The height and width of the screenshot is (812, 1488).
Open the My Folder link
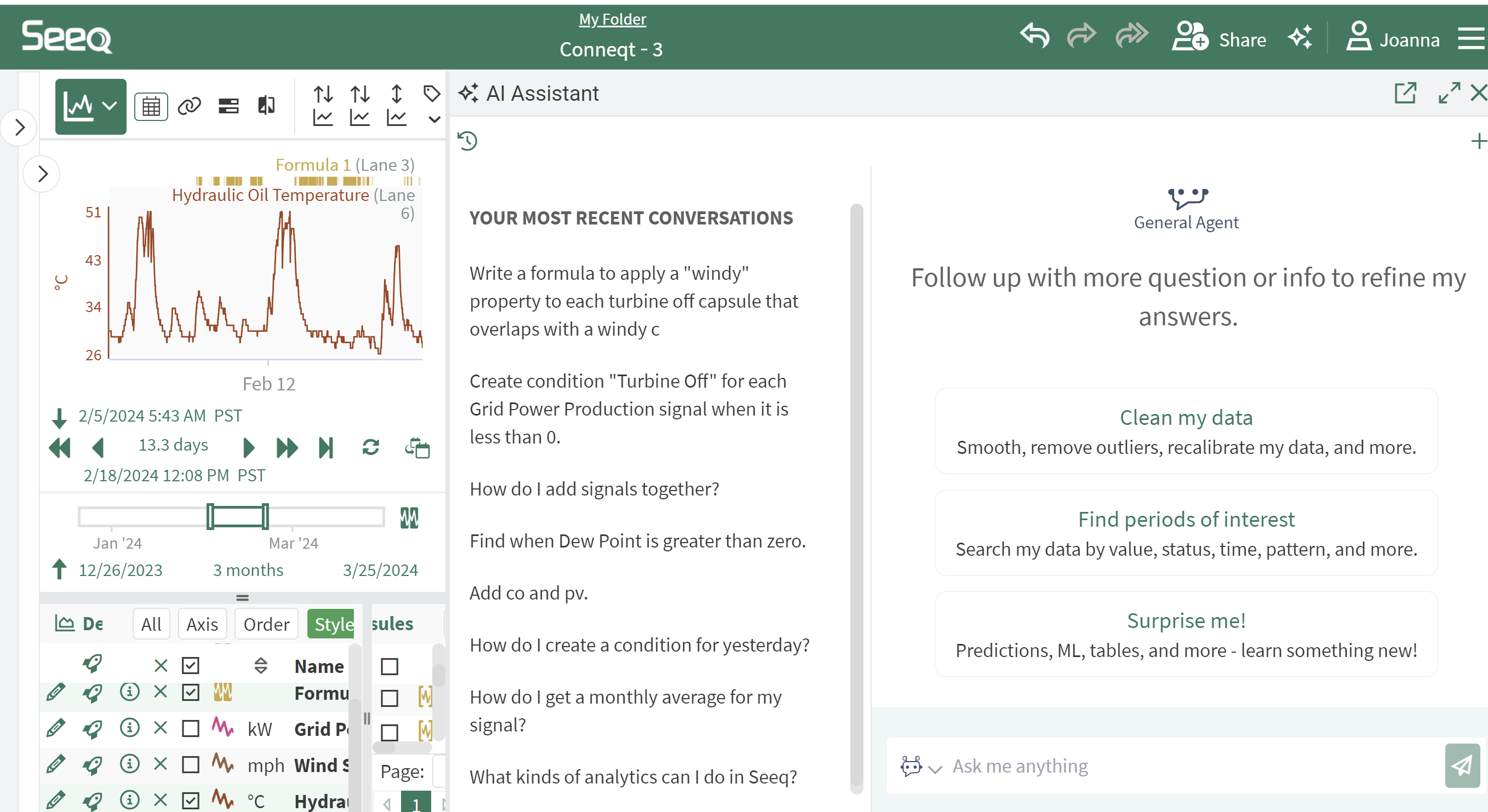tap(612, 20)
